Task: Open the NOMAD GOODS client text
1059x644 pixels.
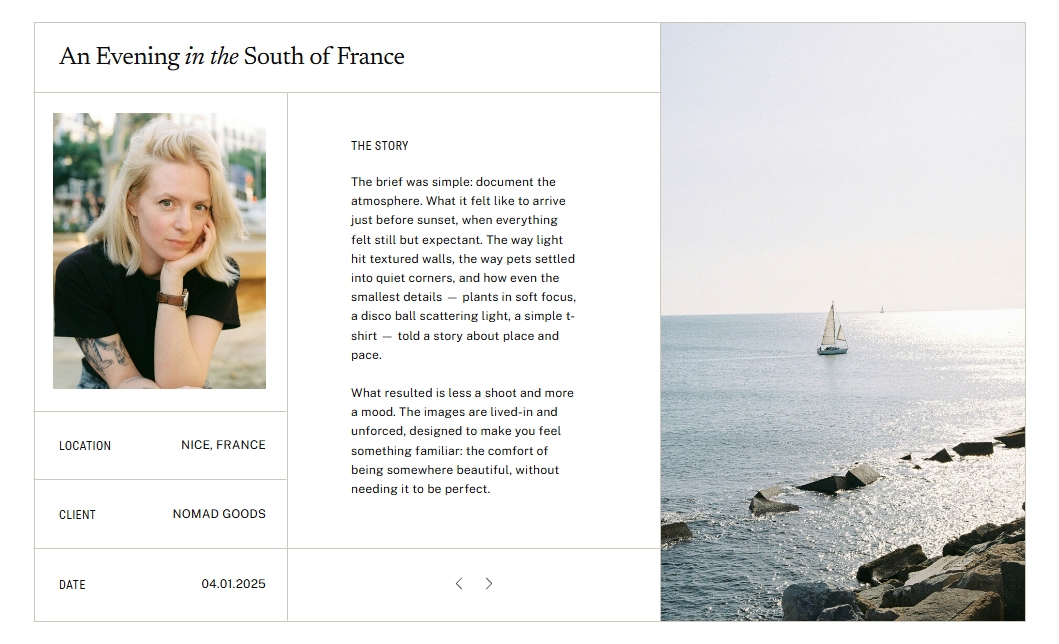Action: pyautogui.click(x=219, y=514)
